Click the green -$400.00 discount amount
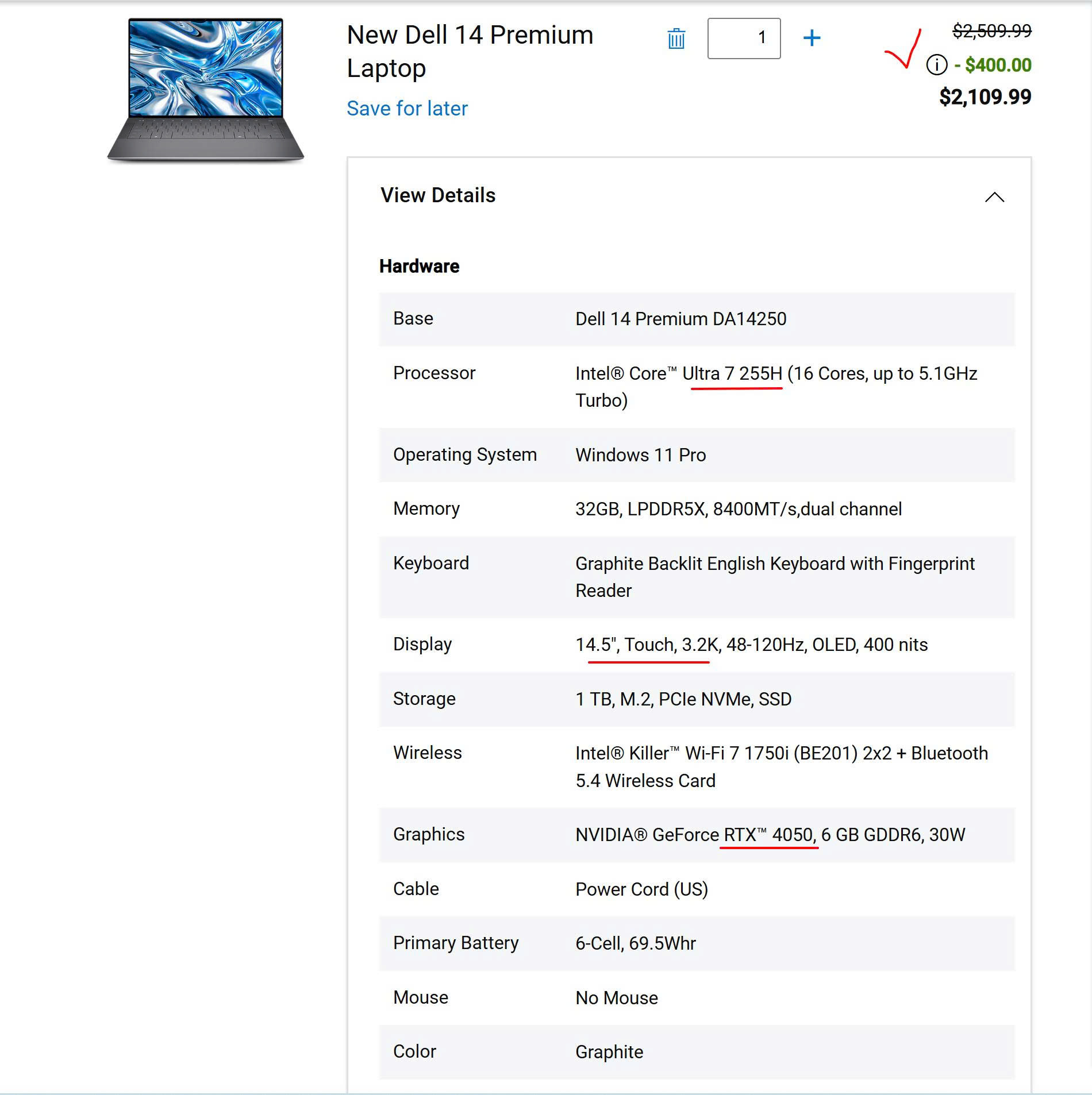1092x1095 pixels. click(993, 65)
